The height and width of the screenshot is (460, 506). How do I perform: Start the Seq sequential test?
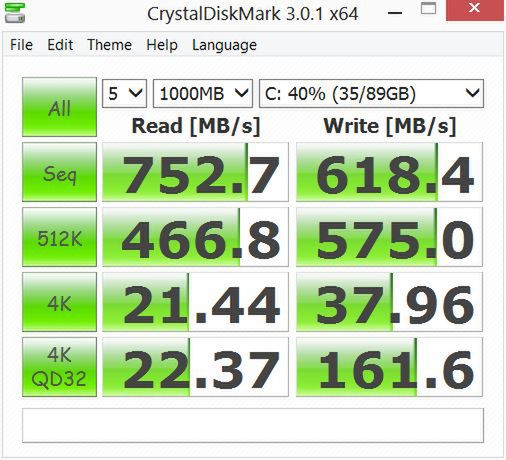[59, 172]
